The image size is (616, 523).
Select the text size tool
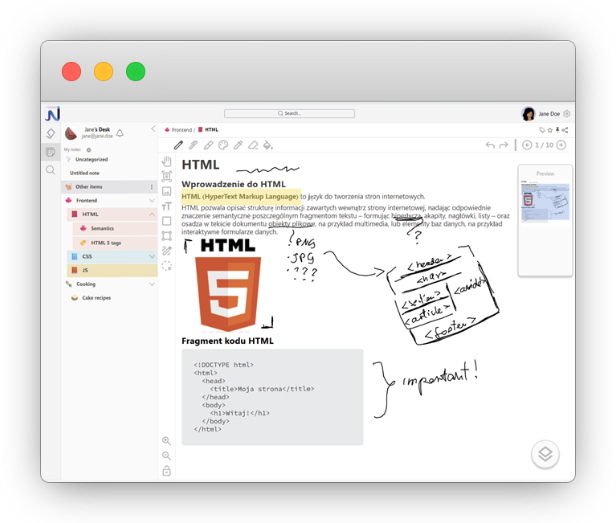coord(167,206)
